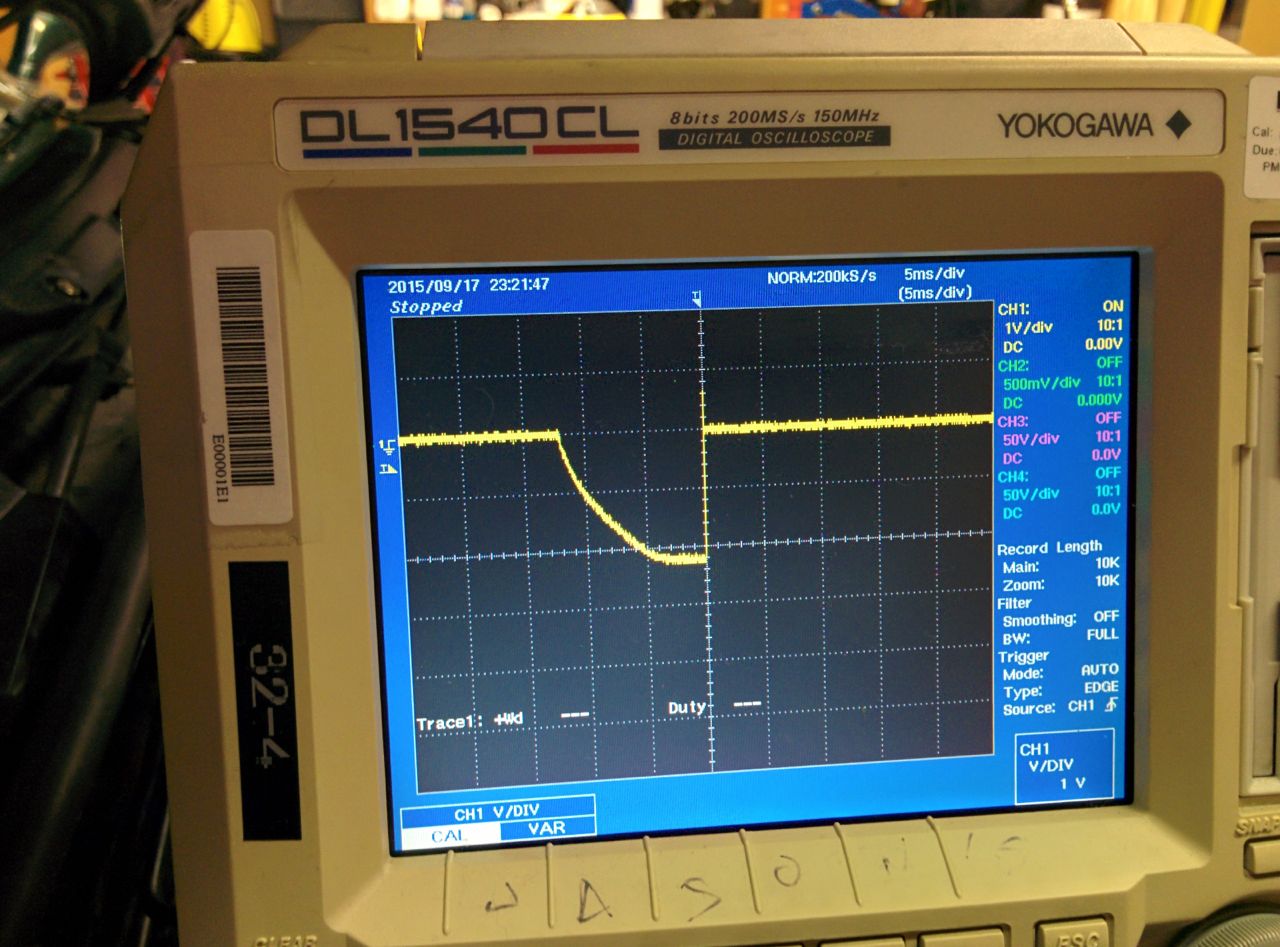Click the DC coupling label under CH2
1280x947 pixels.
[x=1012, y=402]
